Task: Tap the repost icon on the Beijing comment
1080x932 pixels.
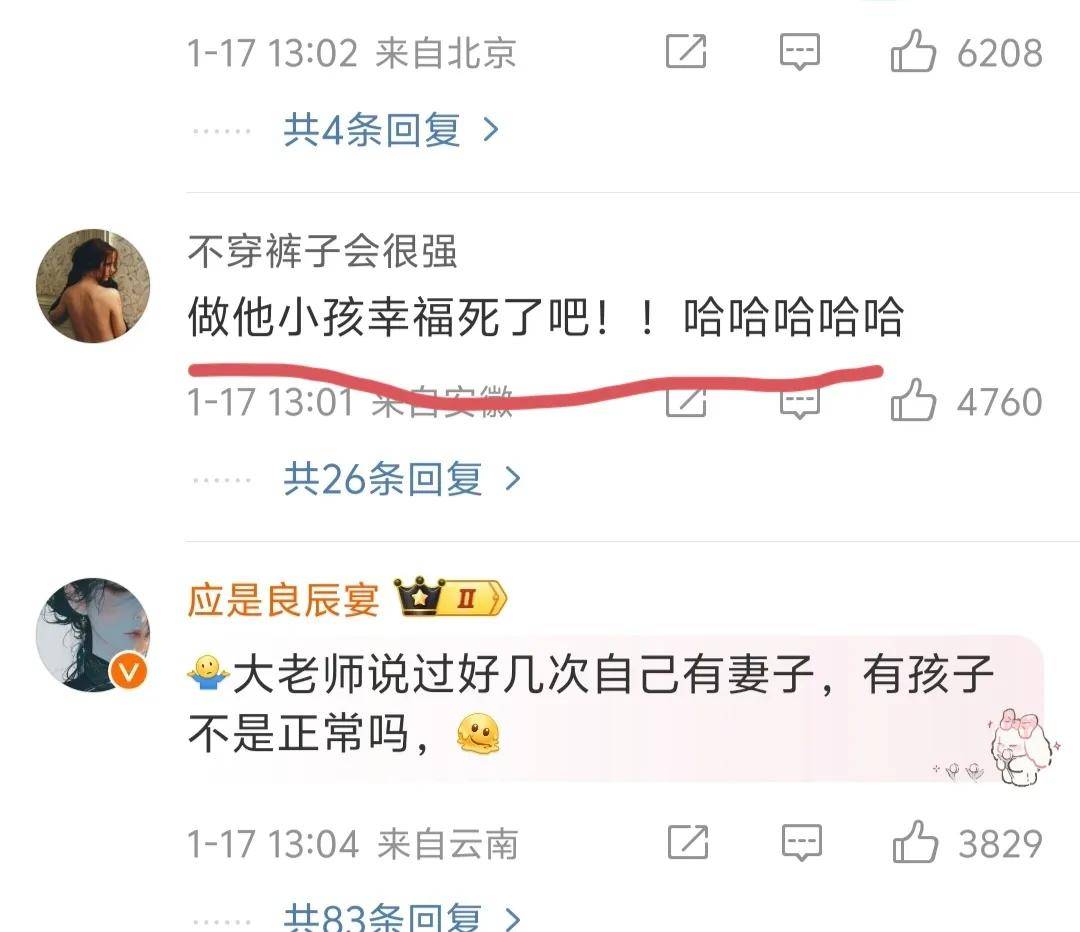Action: [686, 51]
